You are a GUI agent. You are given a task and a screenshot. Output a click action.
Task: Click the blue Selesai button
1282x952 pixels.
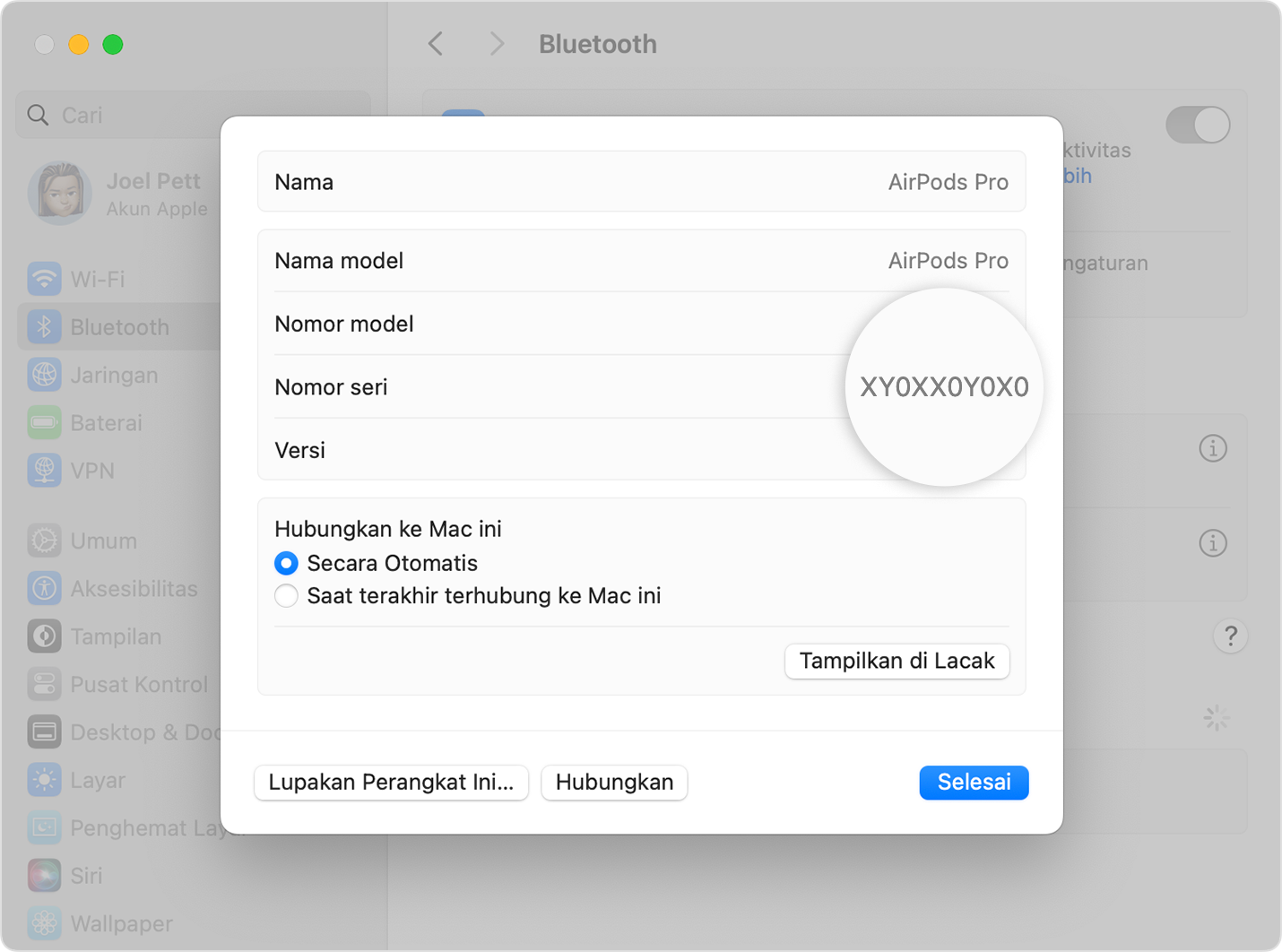(974, 782)
